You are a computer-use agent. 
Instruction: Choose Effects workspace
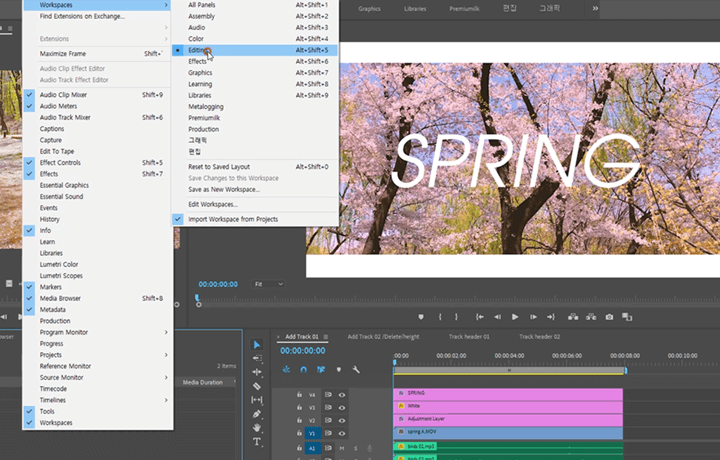point(255,62)
